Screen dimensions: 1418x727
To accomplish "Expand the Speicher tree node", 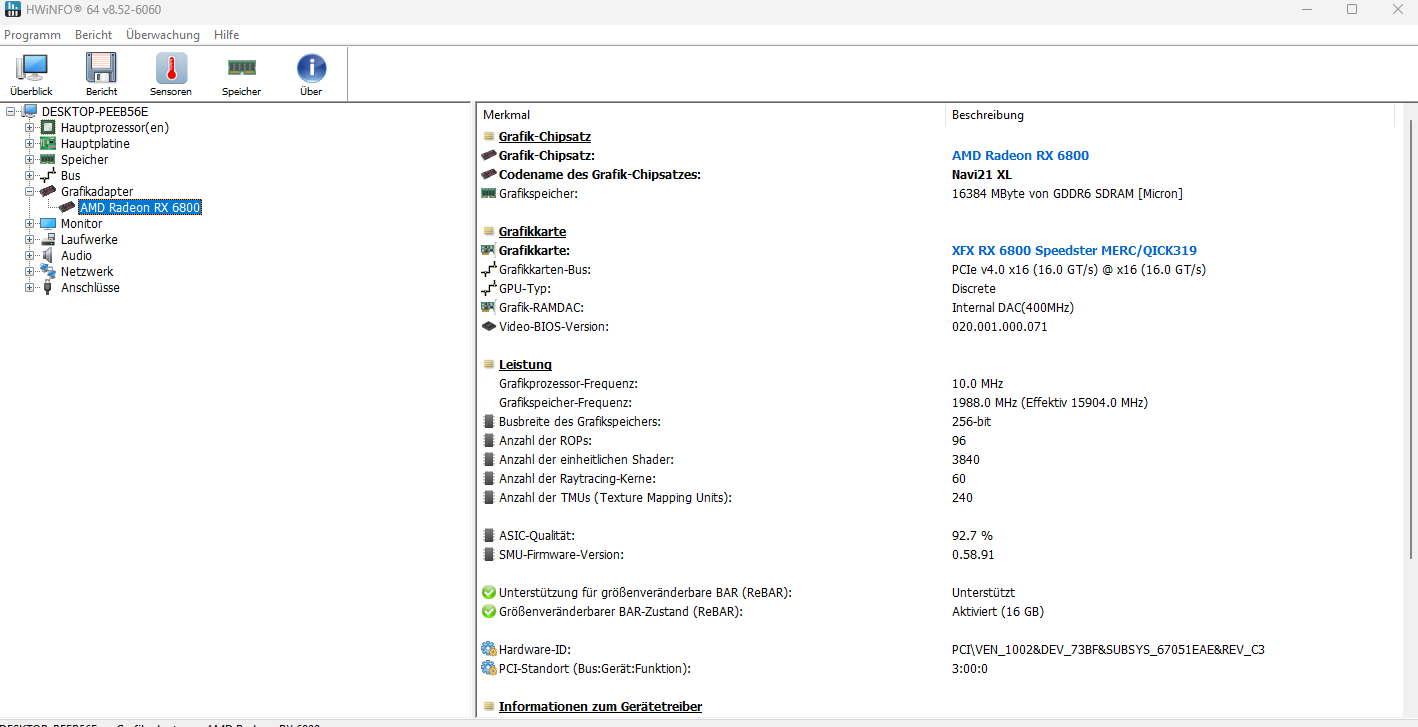I will [30, 159].
